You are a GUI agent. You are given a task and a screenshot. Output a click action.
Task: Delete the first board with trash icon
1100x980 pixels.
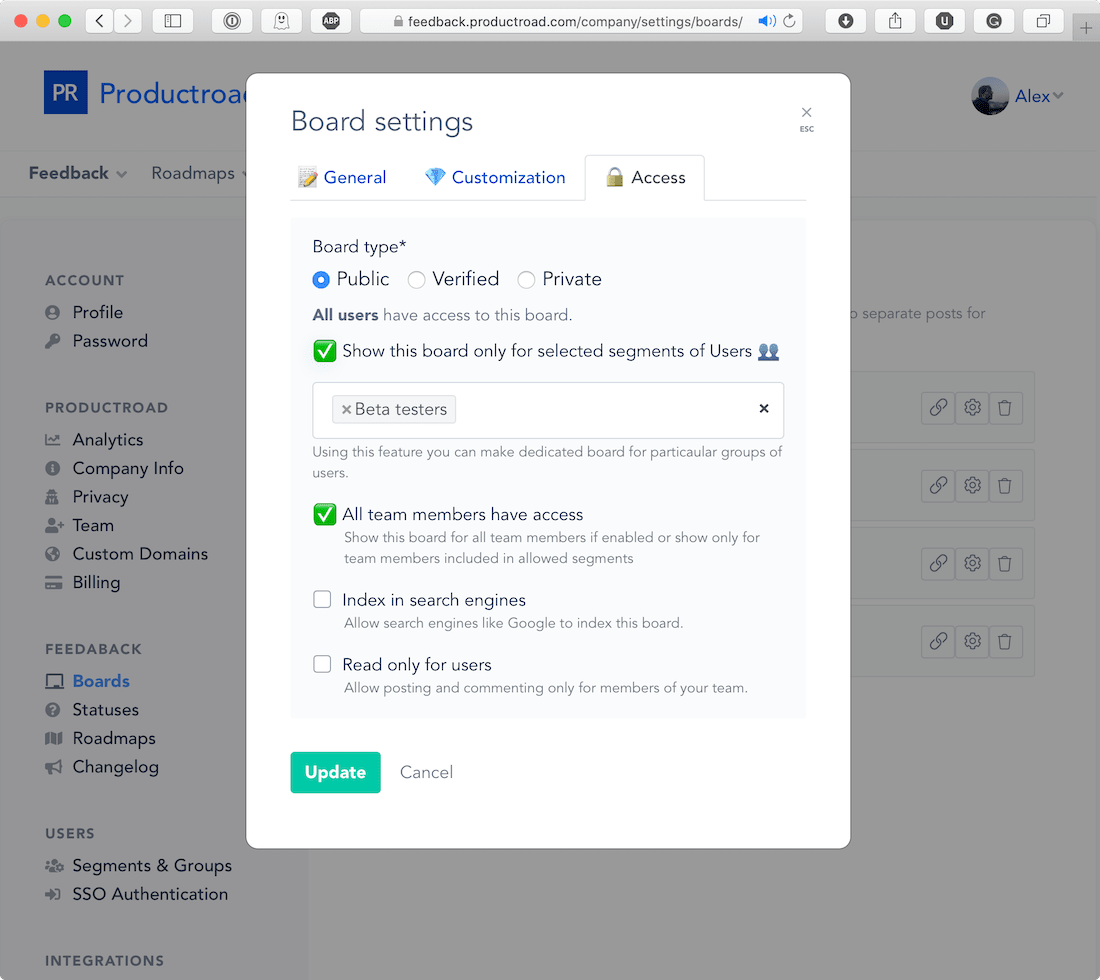pos(1005,408)
